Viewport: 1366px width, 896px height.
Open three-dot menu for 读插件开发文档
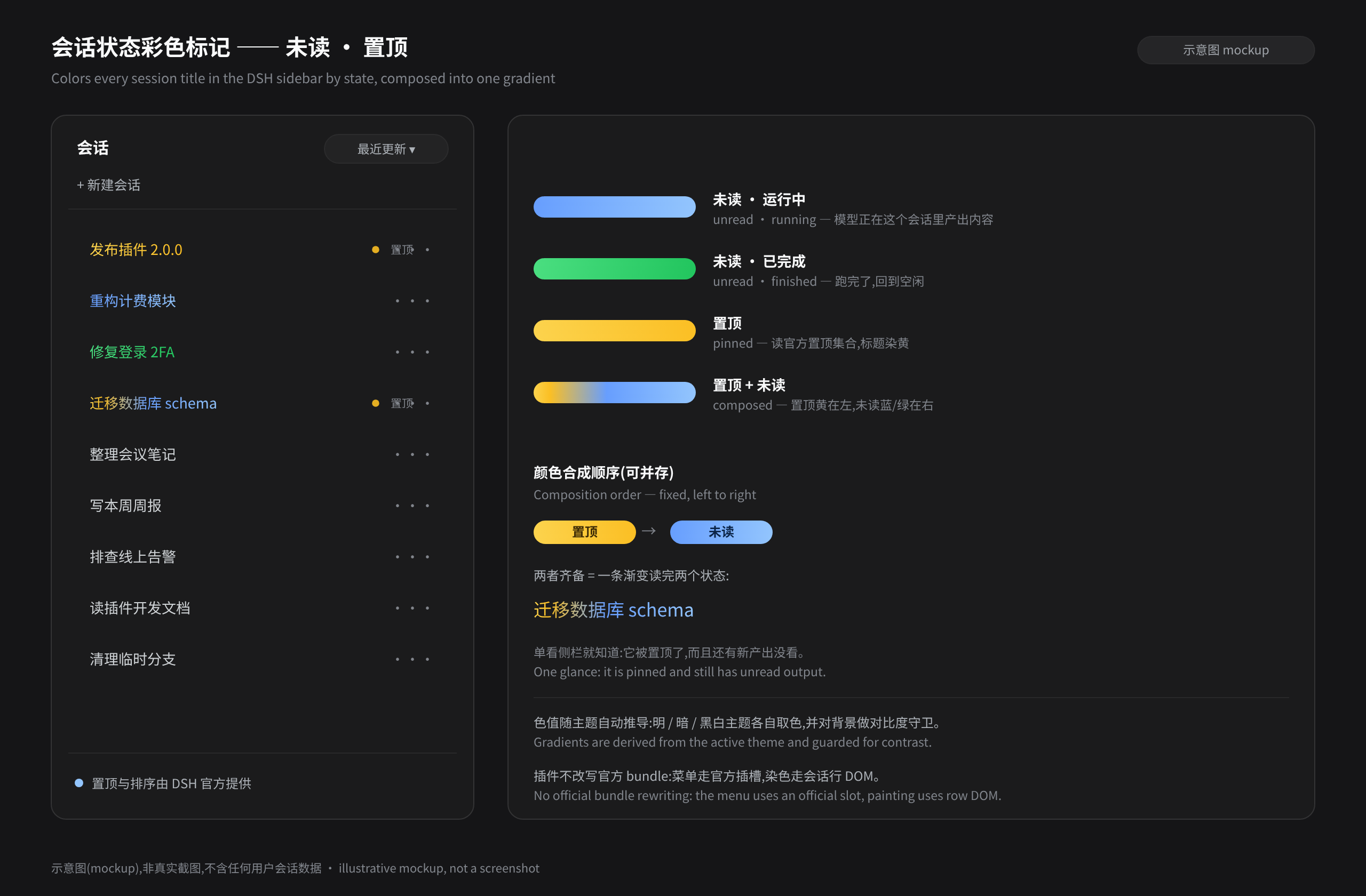coord(412,607)
